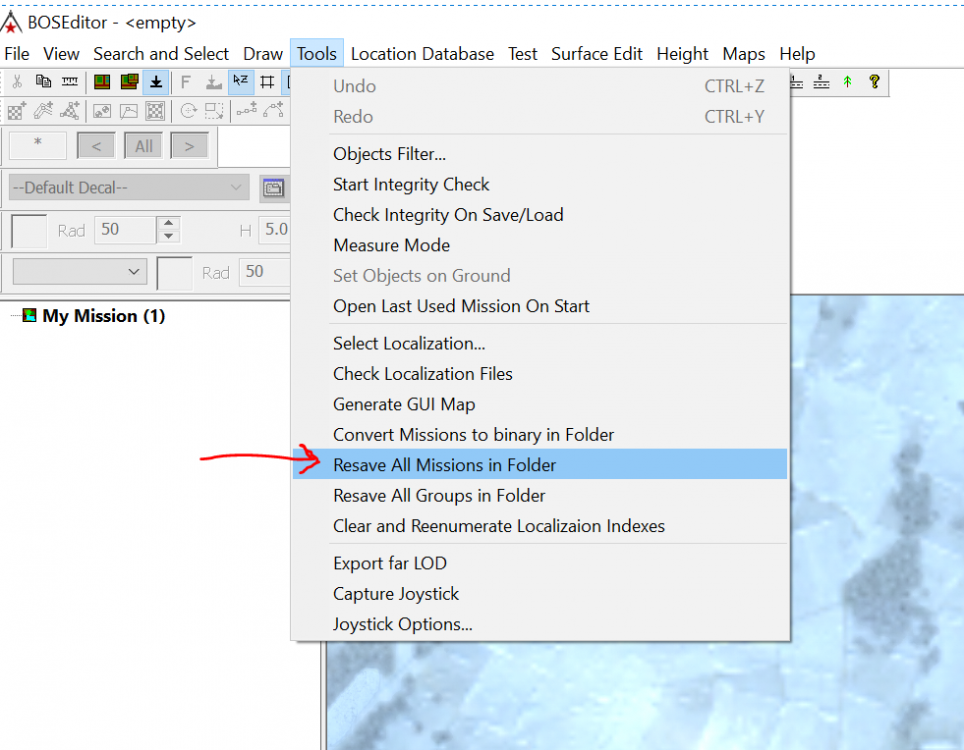Click the copy icon in the toolbar

43,82
